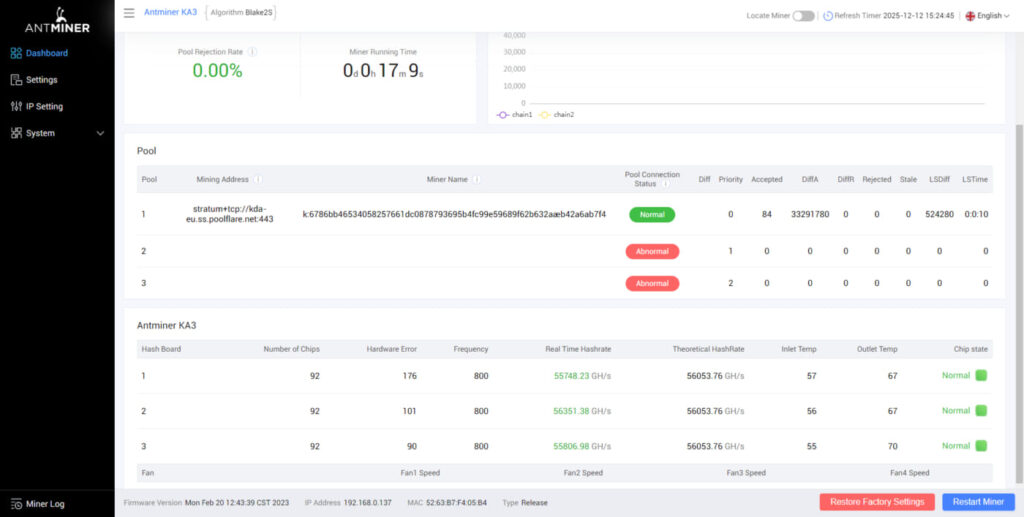This screenshot has width=1024, height=517.
Task: Open the English language dropdown
Action: [x=988, y=16]
